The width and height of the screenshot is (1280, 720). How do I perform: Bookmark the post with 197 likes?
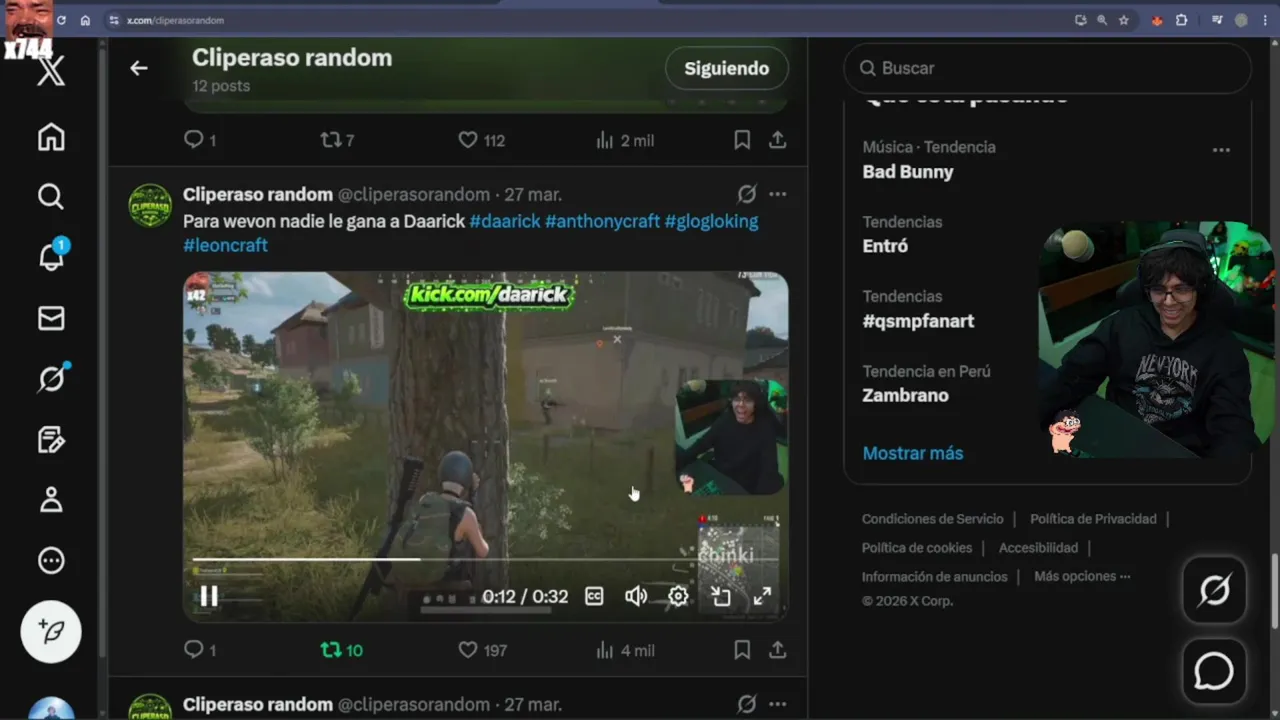(x=742, y=650)
